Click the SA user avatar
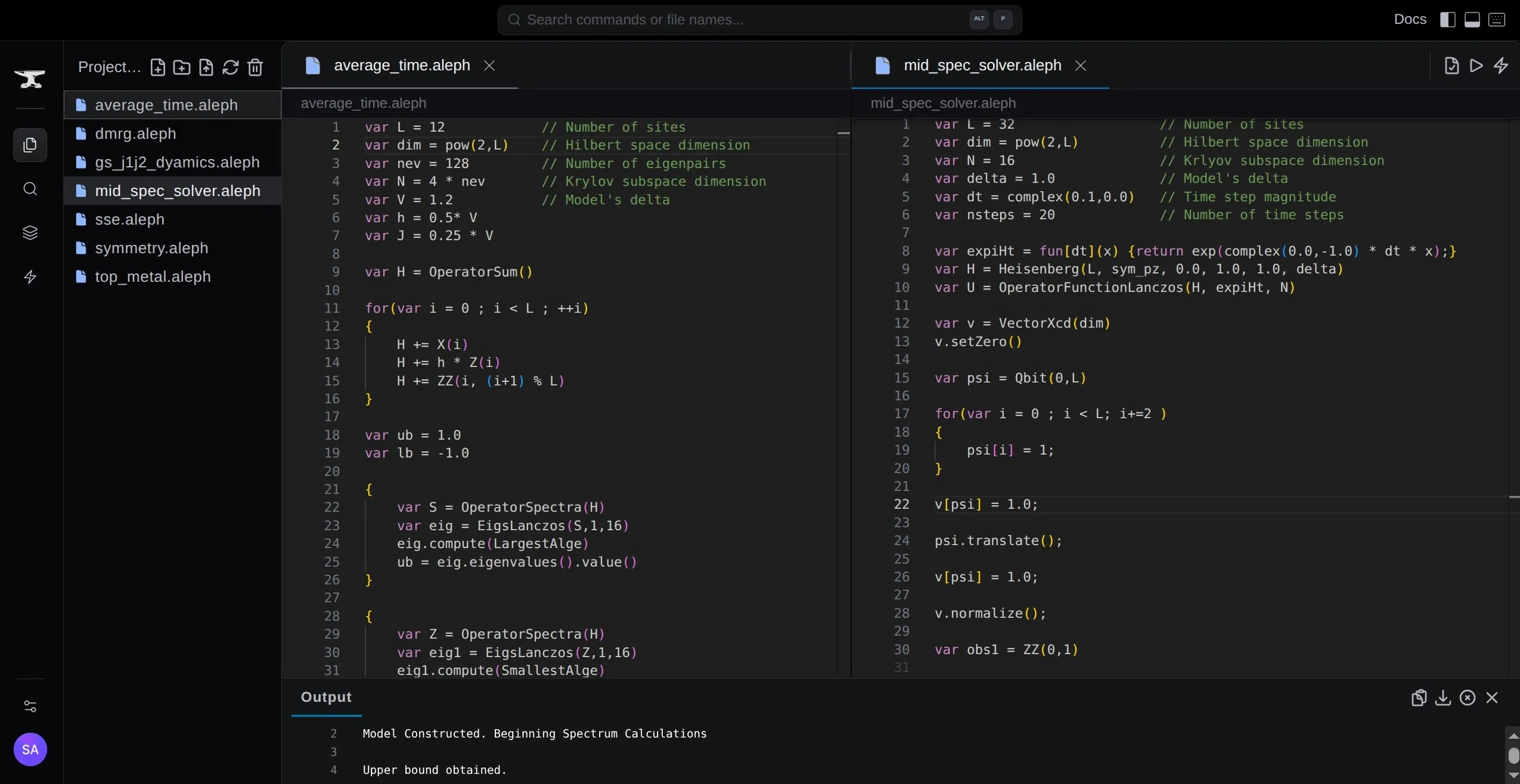The image size is (1520, 784). (x=30, y=749)
